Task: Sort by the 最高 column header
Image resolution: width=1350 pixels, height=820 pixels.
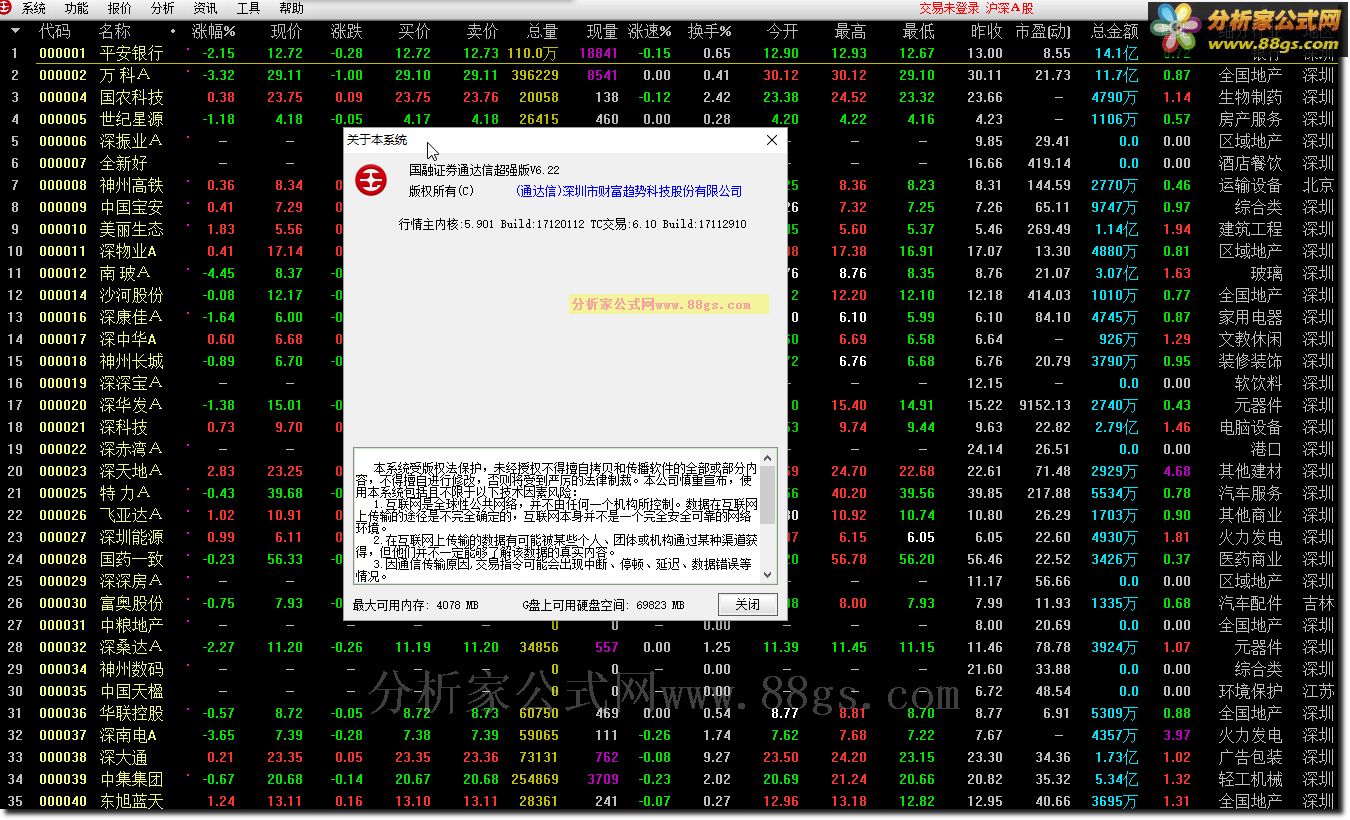Action: click(x=850, y=32)
